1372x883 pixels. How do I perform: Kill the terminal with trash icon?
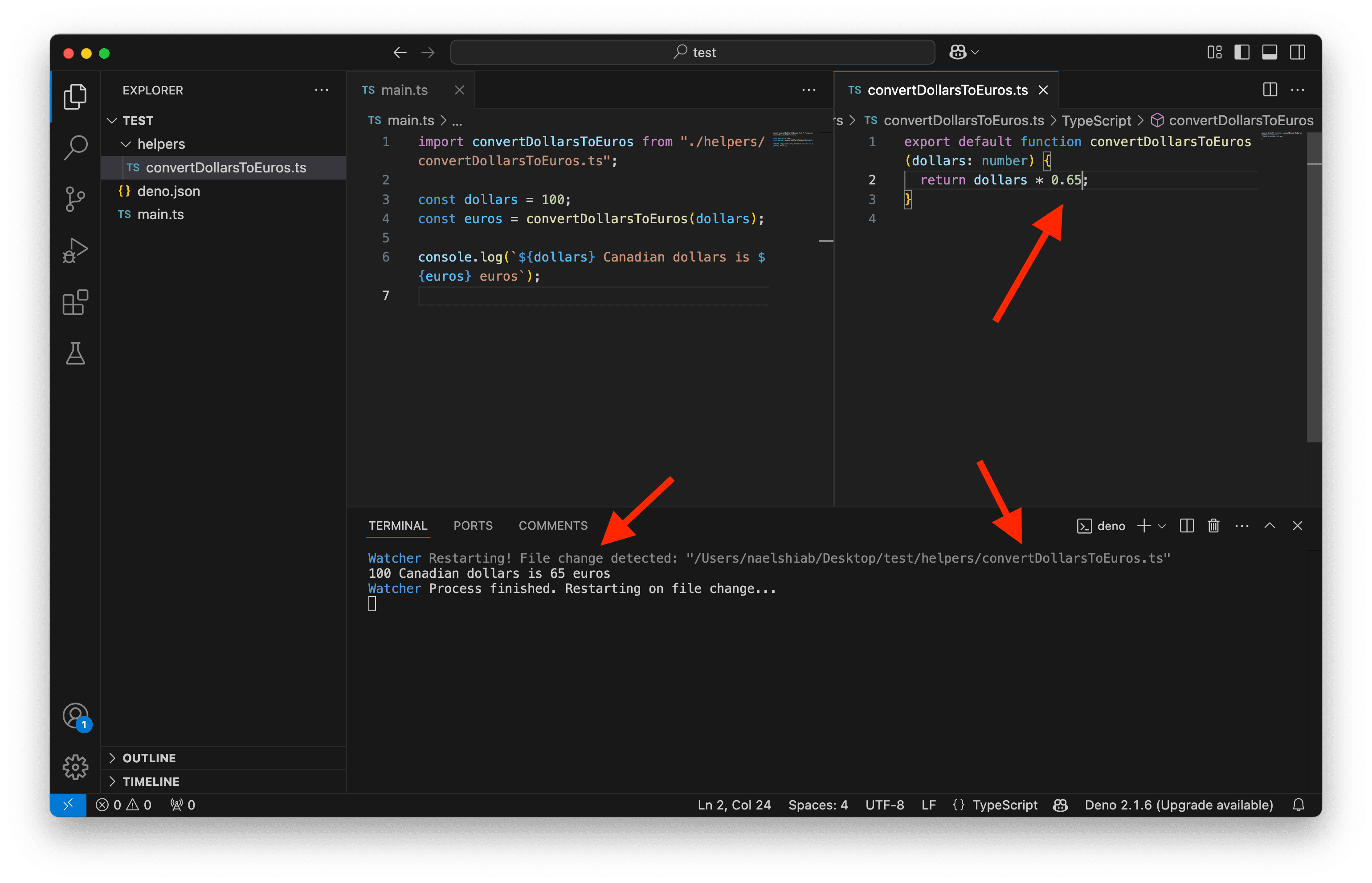click(x=1214, y=526)
